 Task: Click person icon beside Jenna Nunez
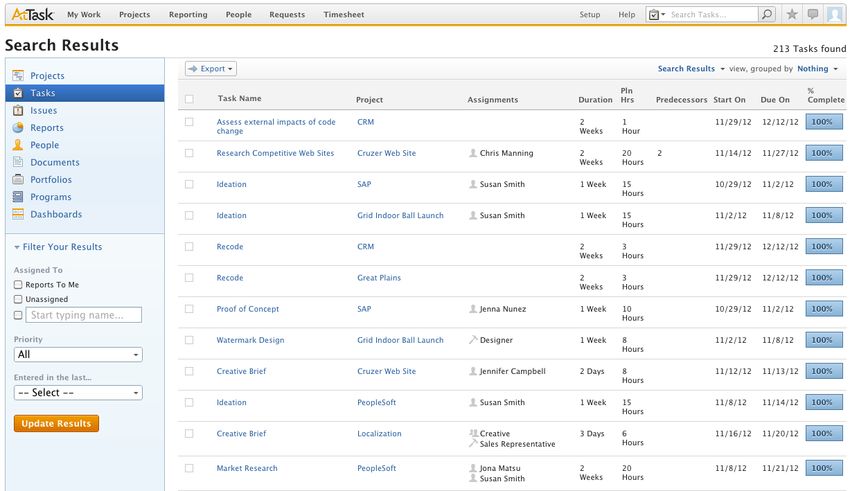point(473,309)
